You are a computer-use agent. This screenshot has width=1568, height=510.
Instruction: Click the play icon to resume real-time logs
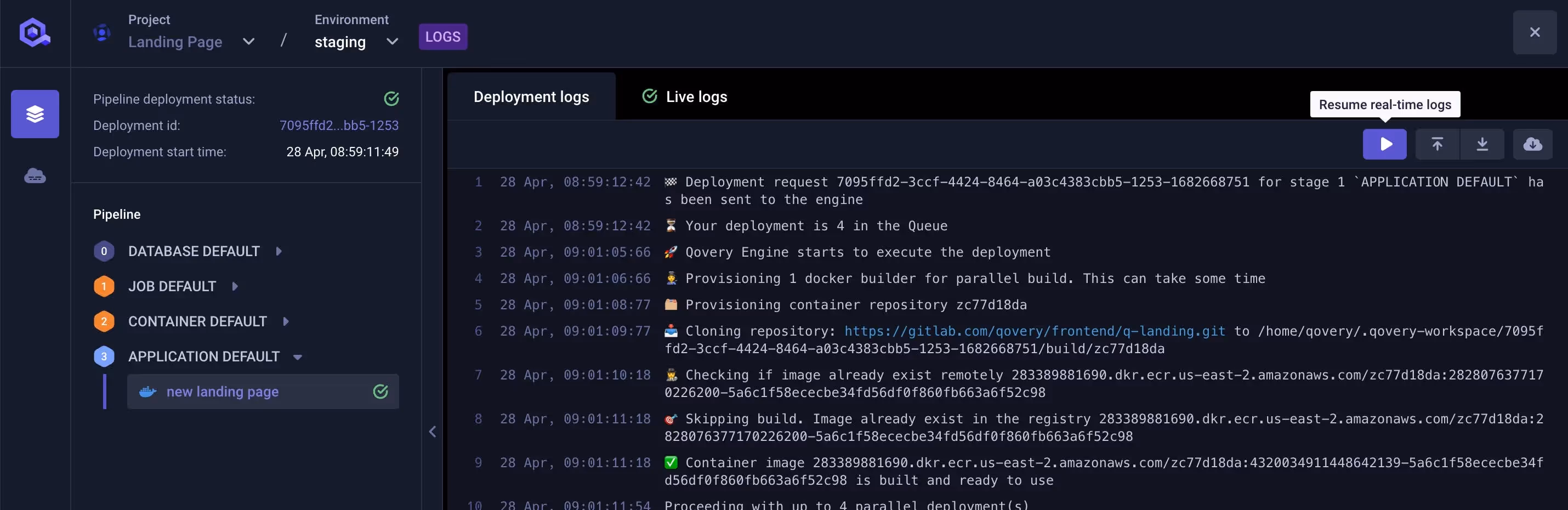pos(1385,144)
